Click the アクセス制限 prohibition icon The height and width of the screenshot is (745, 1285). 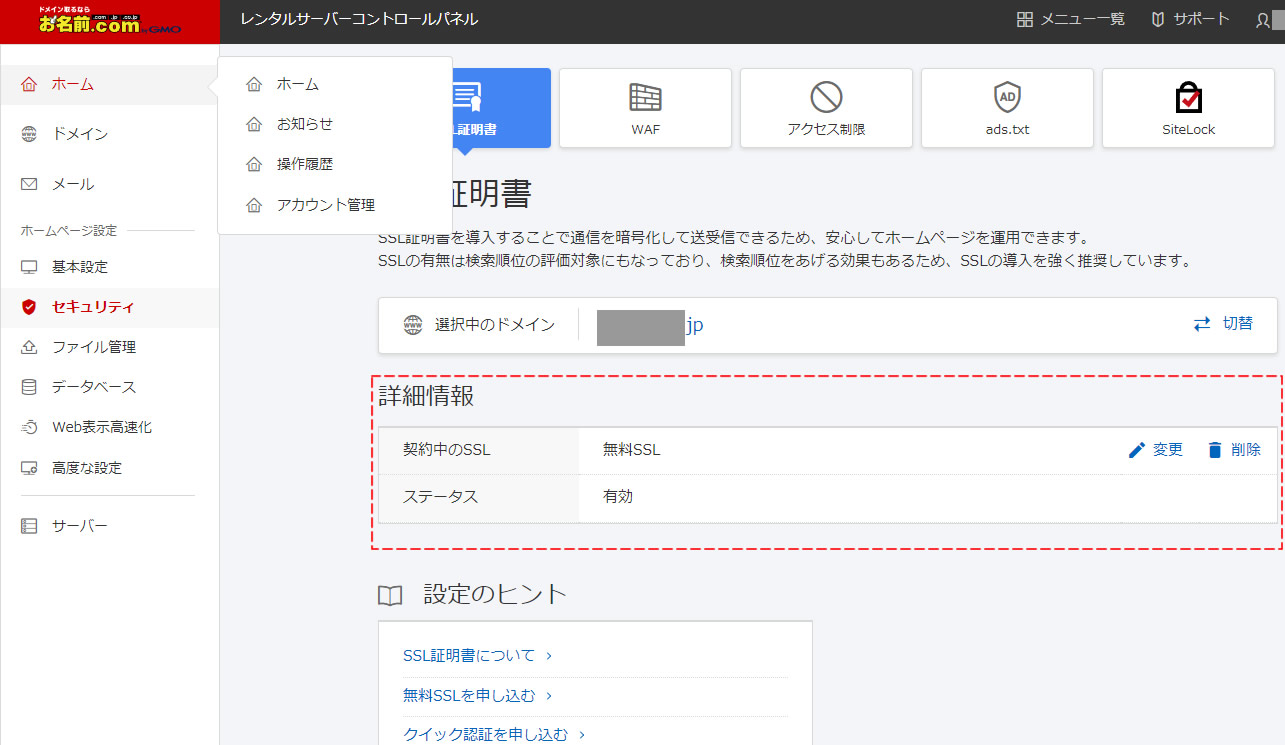[826, 97]
